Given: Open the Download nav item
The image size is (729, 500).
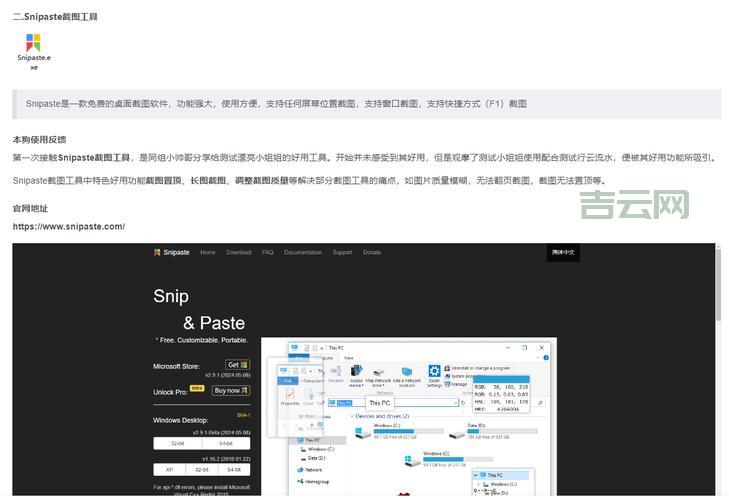Looking at the screenshot, I should [239, 253].
